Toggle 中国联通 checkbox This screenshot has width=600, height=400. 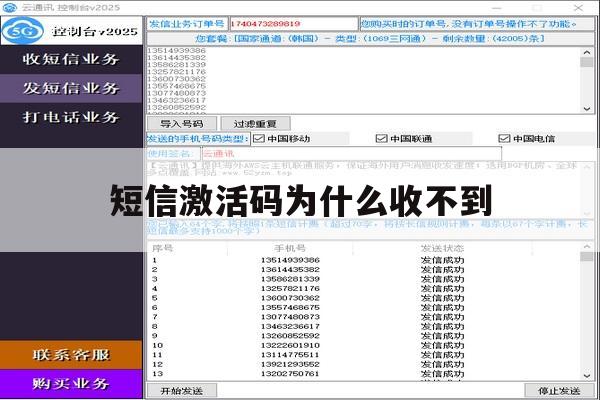coord(382,139)
